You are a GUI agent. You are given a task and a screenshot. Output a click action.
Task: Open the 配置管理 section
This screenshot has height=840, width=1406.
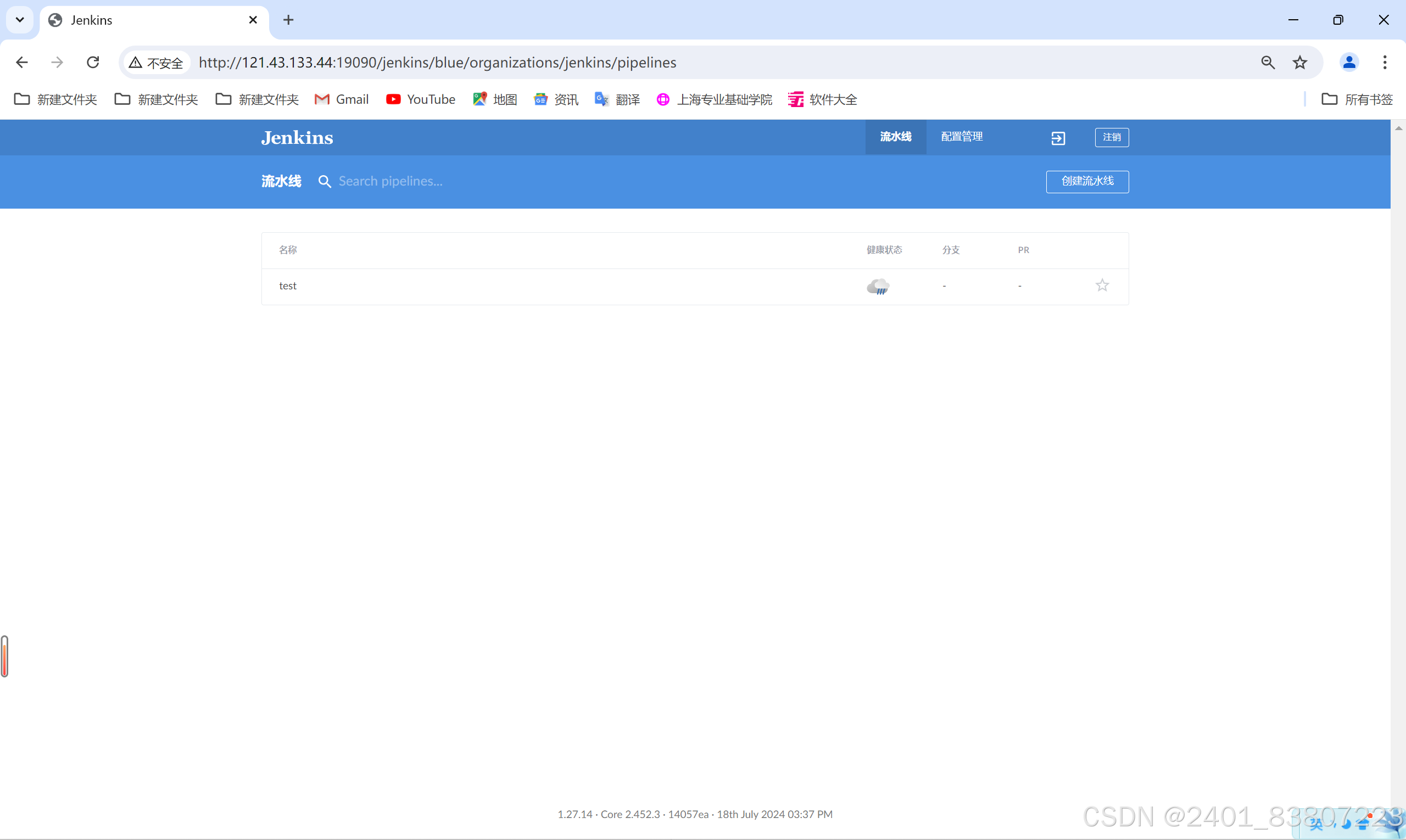pyautogui.click(x=962, y=136)
